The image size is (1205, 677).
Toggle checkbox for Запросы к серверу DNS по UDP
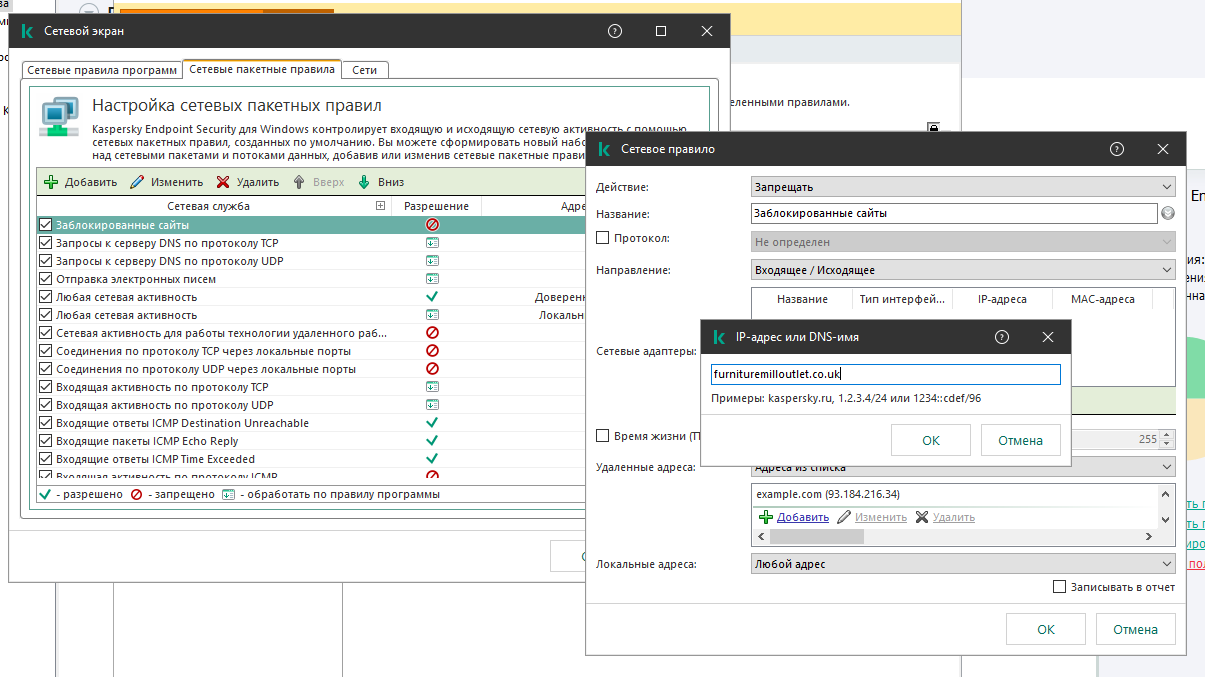click(x=45, y=261)
